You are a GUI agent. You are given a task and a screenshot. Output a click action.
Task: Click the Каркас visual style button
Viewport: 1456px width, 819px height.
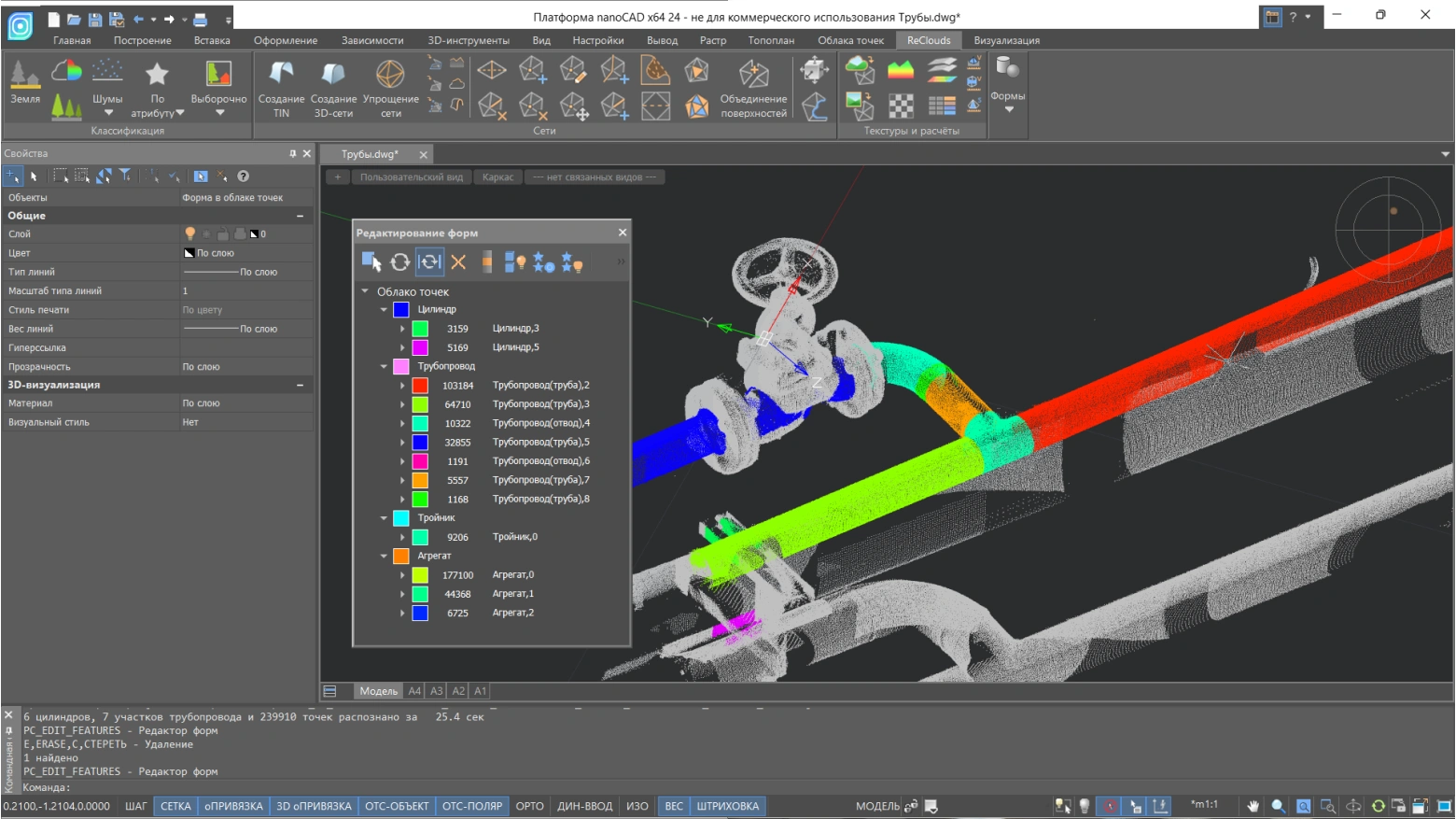(497, 177)
